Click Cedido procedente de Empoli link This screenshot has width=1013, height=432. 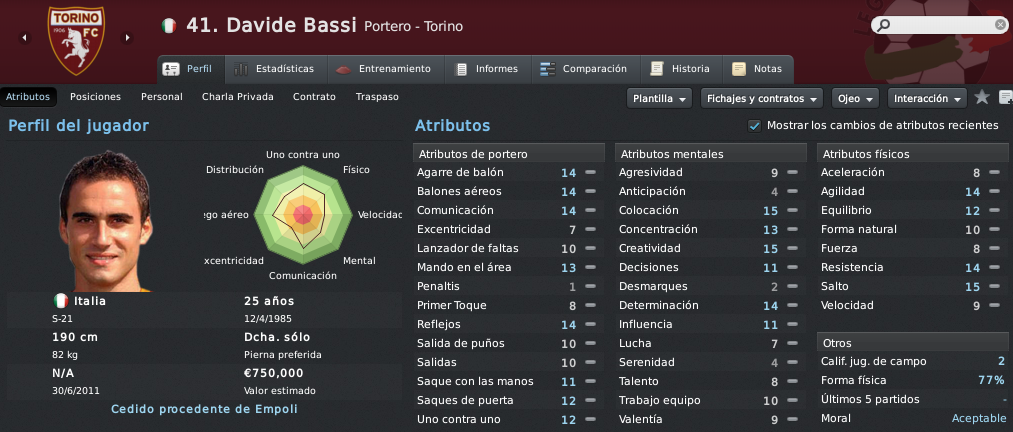tap(204, 409)
